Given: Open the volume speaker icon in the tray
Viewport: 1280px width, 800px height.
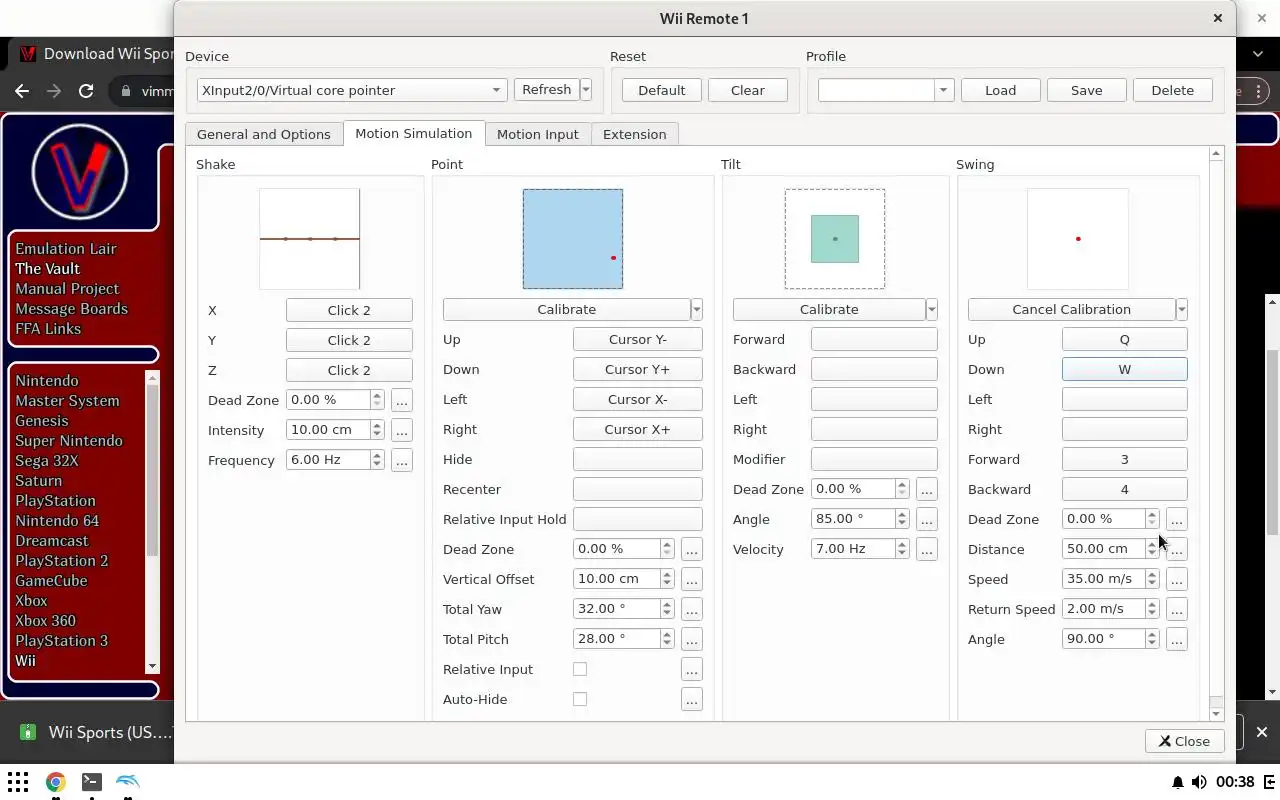Looking at the screenshot, I should (1199, 782).
